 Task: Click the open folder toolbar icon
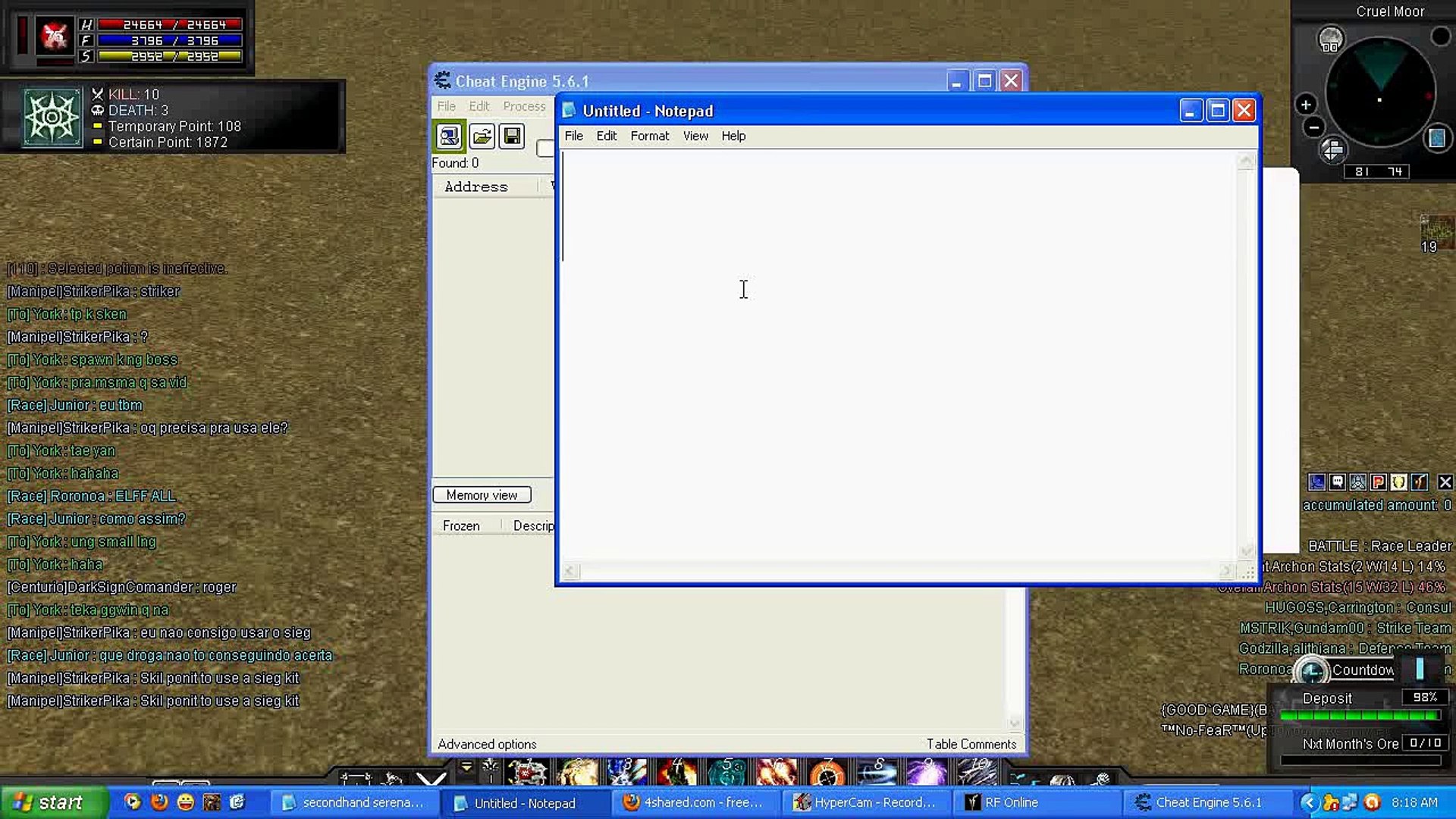(x=482, y=136)
